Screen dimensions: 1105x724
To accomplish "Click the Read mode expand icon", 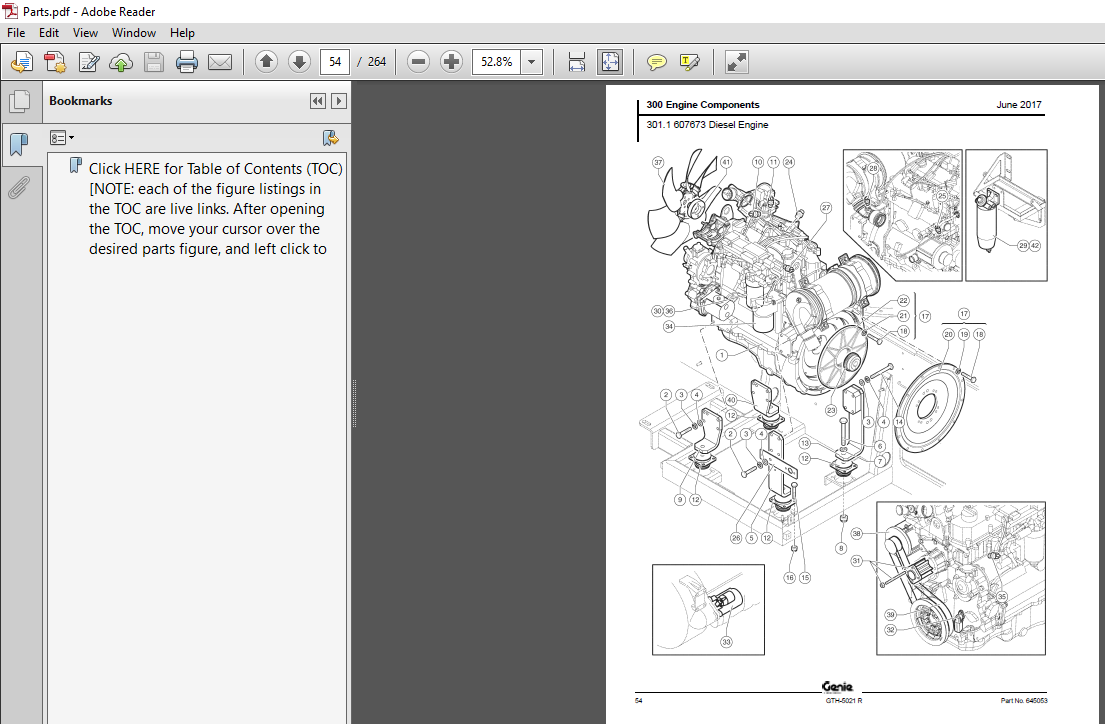I will 736,62.
